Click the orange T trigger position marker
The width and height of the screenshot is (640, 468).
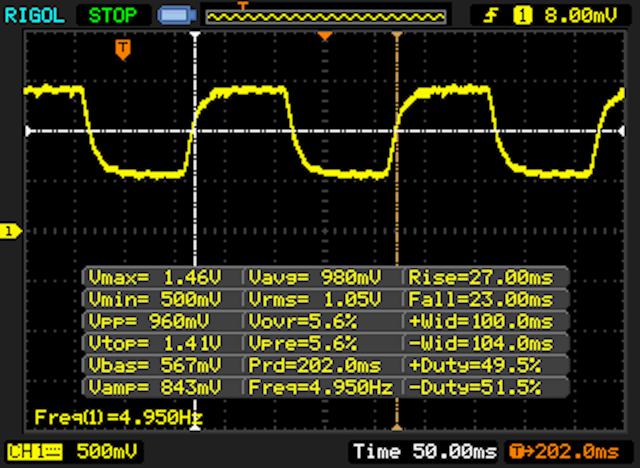pos(123,50)
